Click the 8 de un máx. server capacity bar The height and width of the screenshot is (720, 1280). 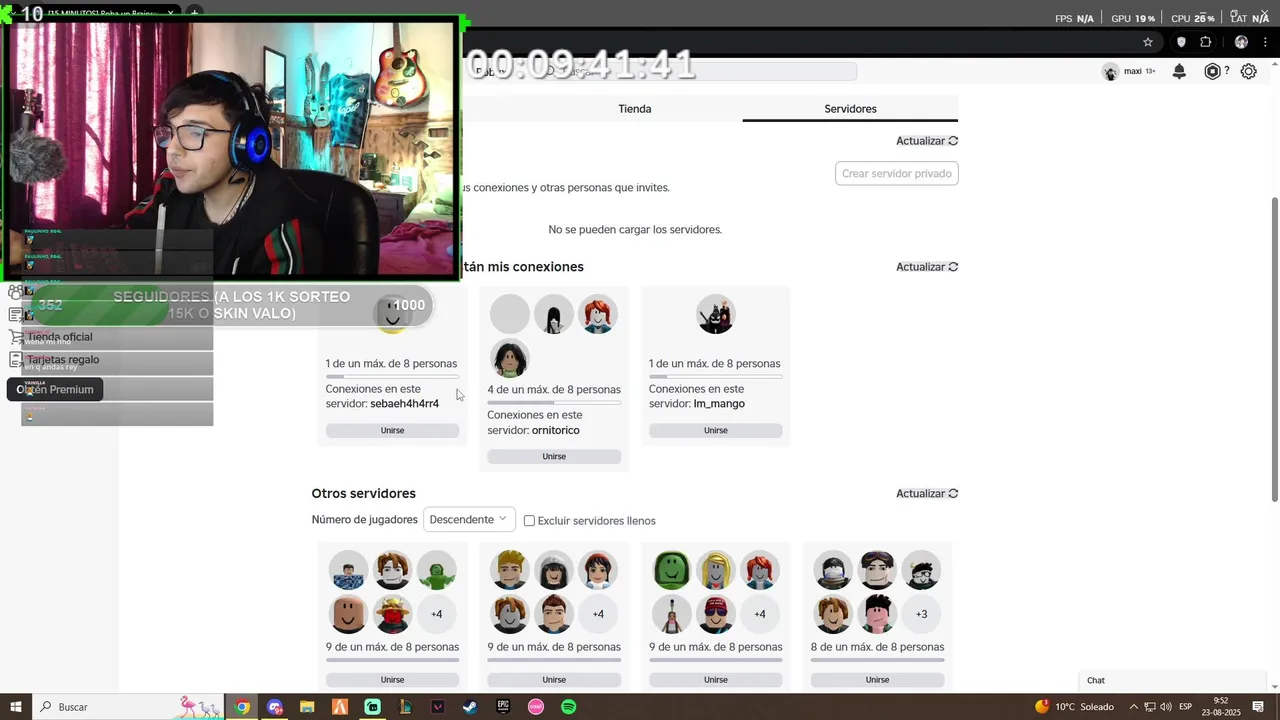click(877, 660)
